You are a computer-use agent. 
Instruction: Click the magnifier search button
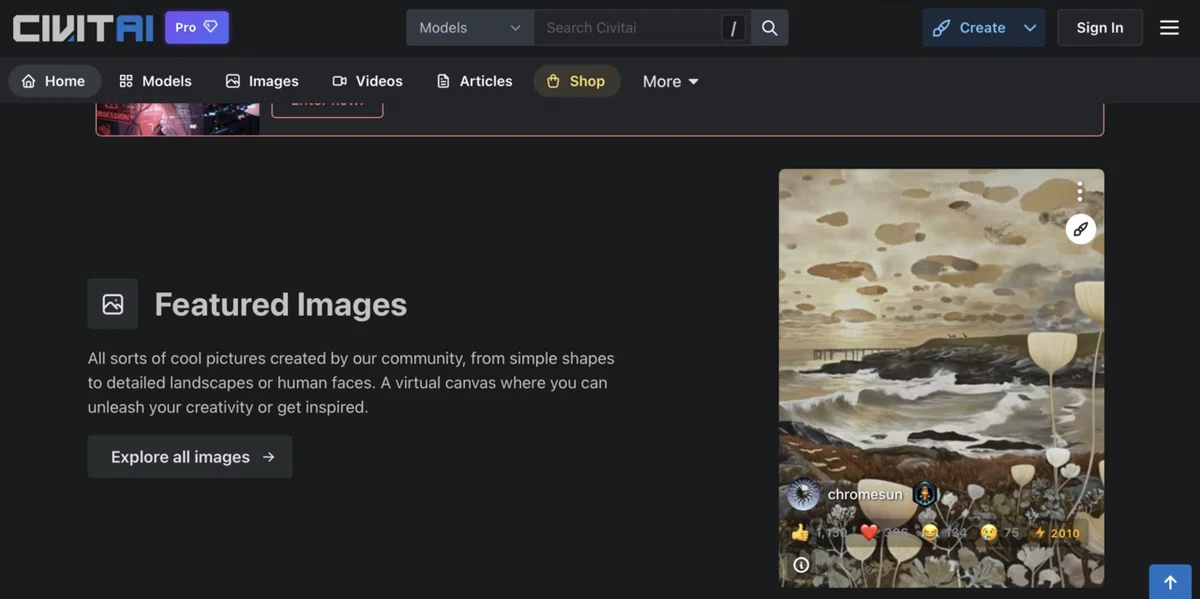click(769, 28)
